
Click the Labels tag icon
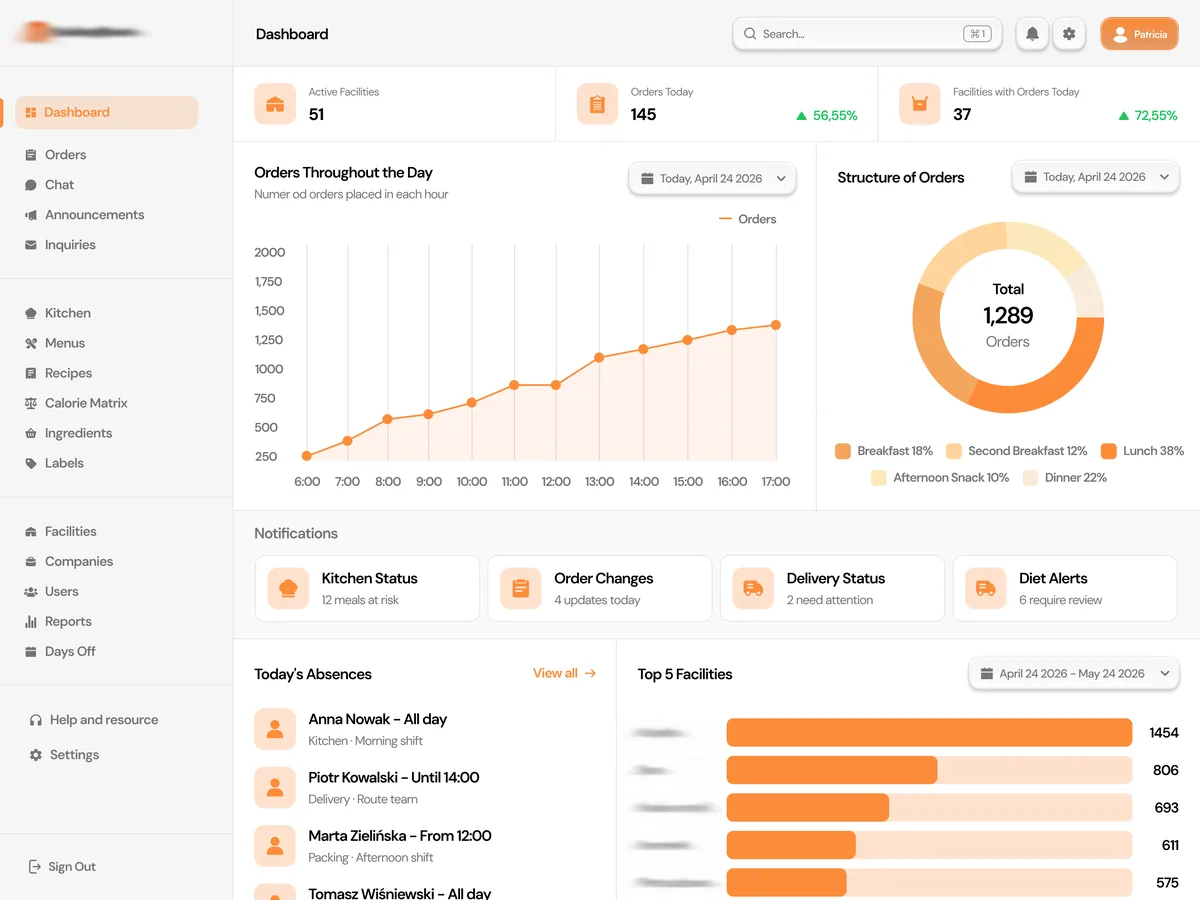[x=31, y=463]
